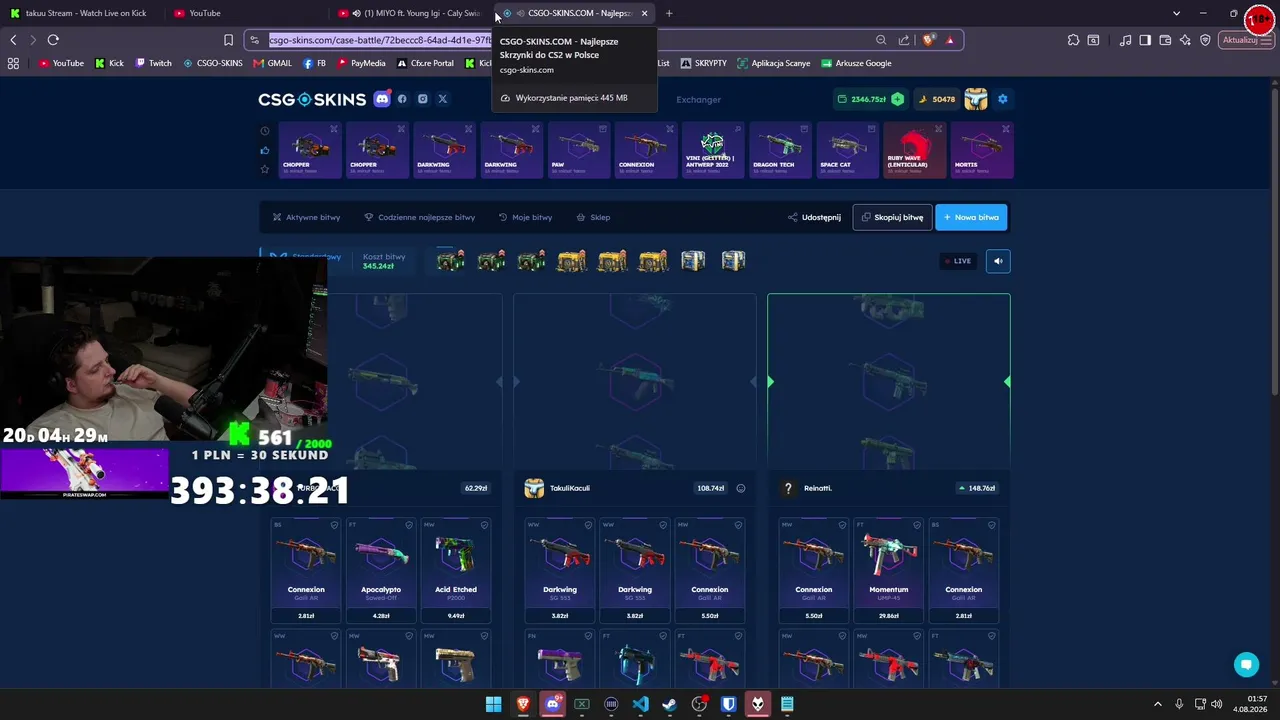
Task: Open Notepad from the taskbar
Action: tap(788, 704)
